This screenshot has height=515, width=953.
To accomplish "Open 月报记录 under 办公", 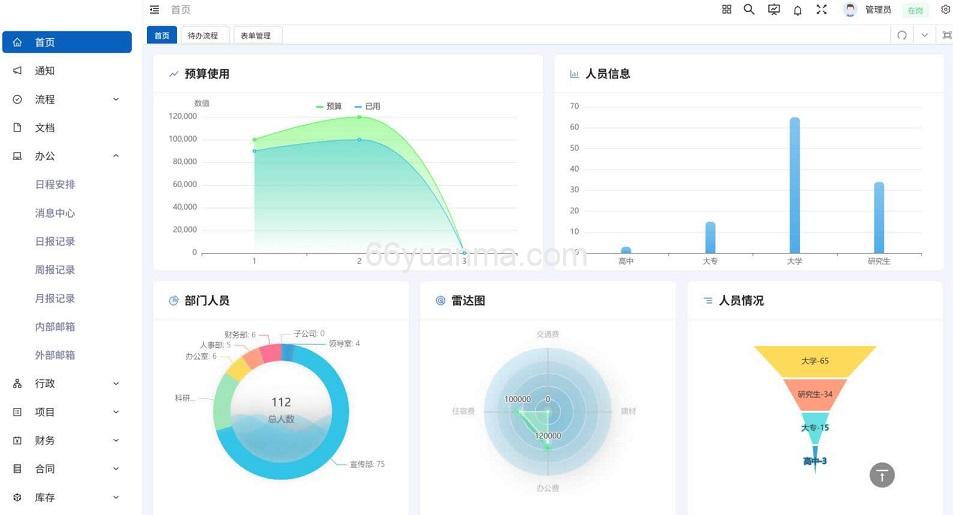I will 55,299.
